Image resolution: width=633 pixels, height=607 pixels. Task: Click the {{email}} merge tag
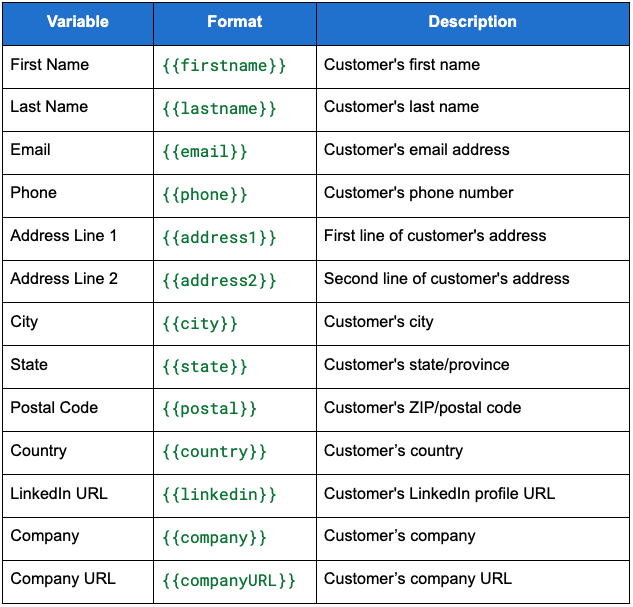(205, 152)
